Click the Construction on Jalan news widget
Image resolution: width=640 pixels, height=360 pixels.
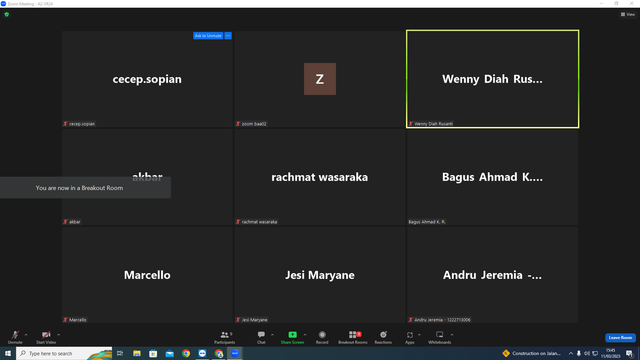(x=532, y=353)
